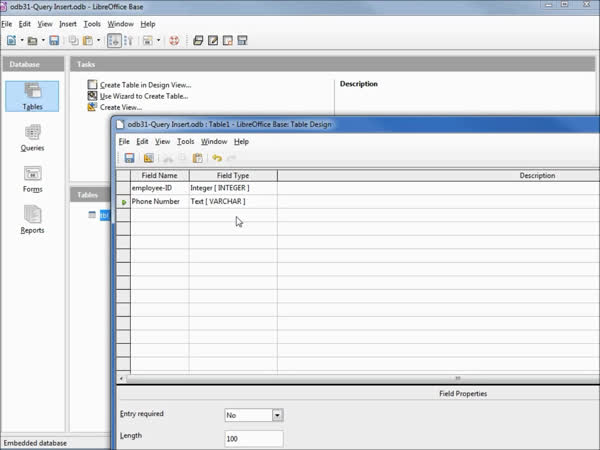Click the row marker with green arrow
Image resolution: width=600 pixels, height=450 pixels.
123,202
